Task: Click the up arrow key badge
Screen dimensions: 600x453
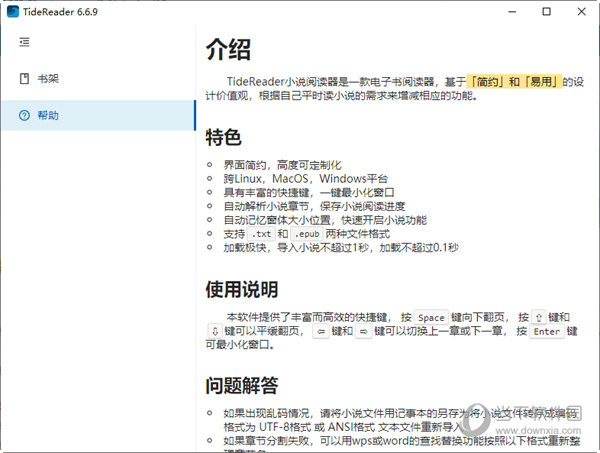Action: (543, 317)
